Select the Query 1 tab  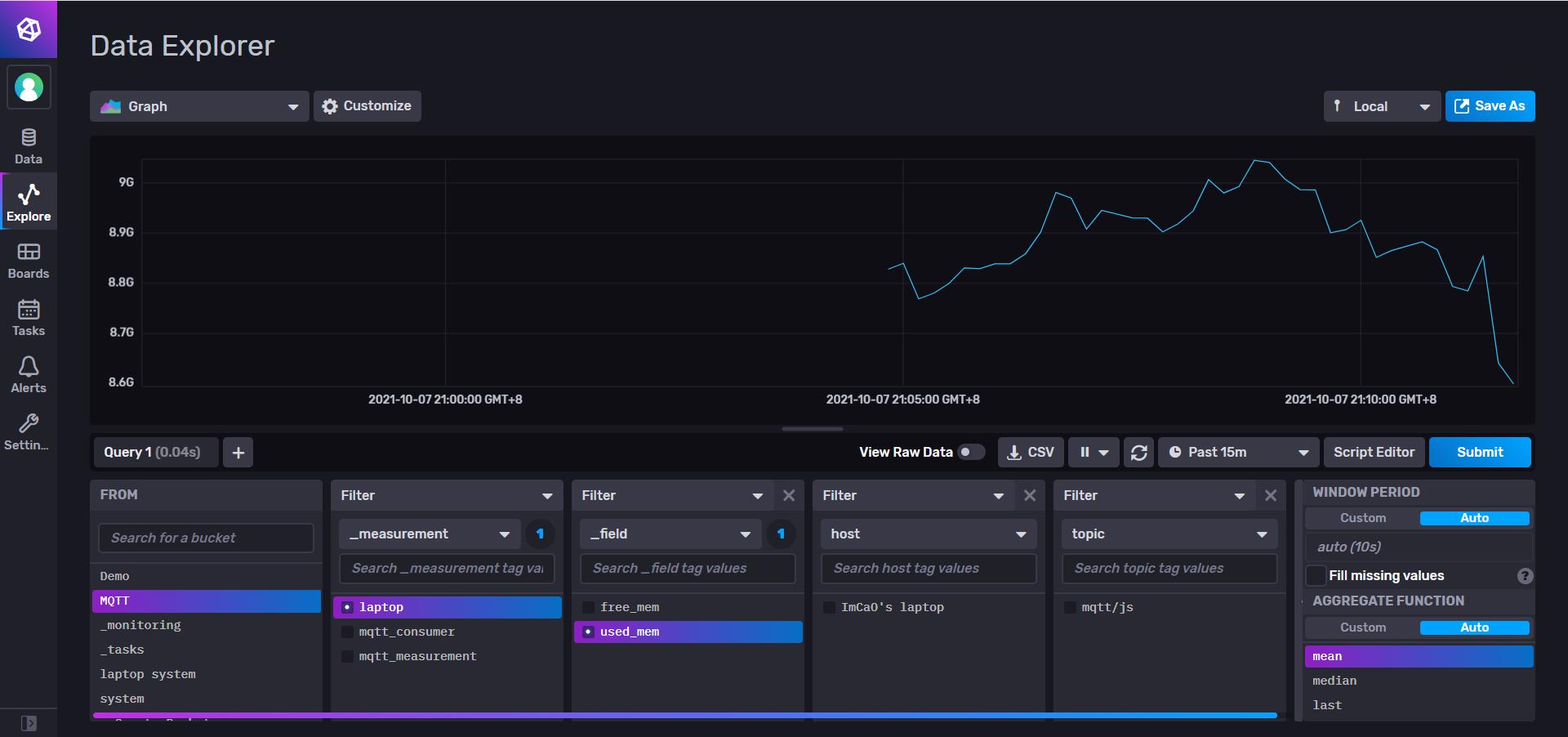154,452
